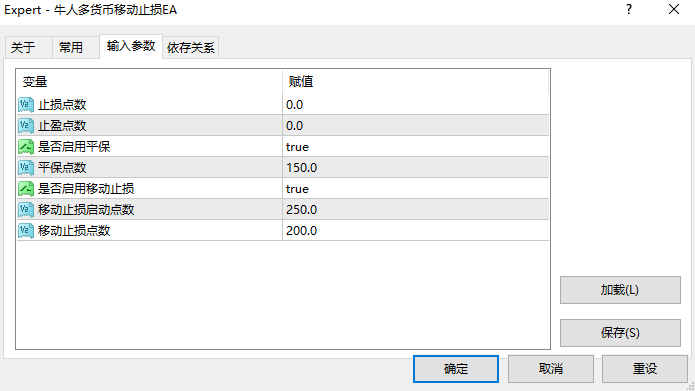The image size is (695, 391).
Task: Select the 输入参数 tab
Action: (x=131, y=46)
